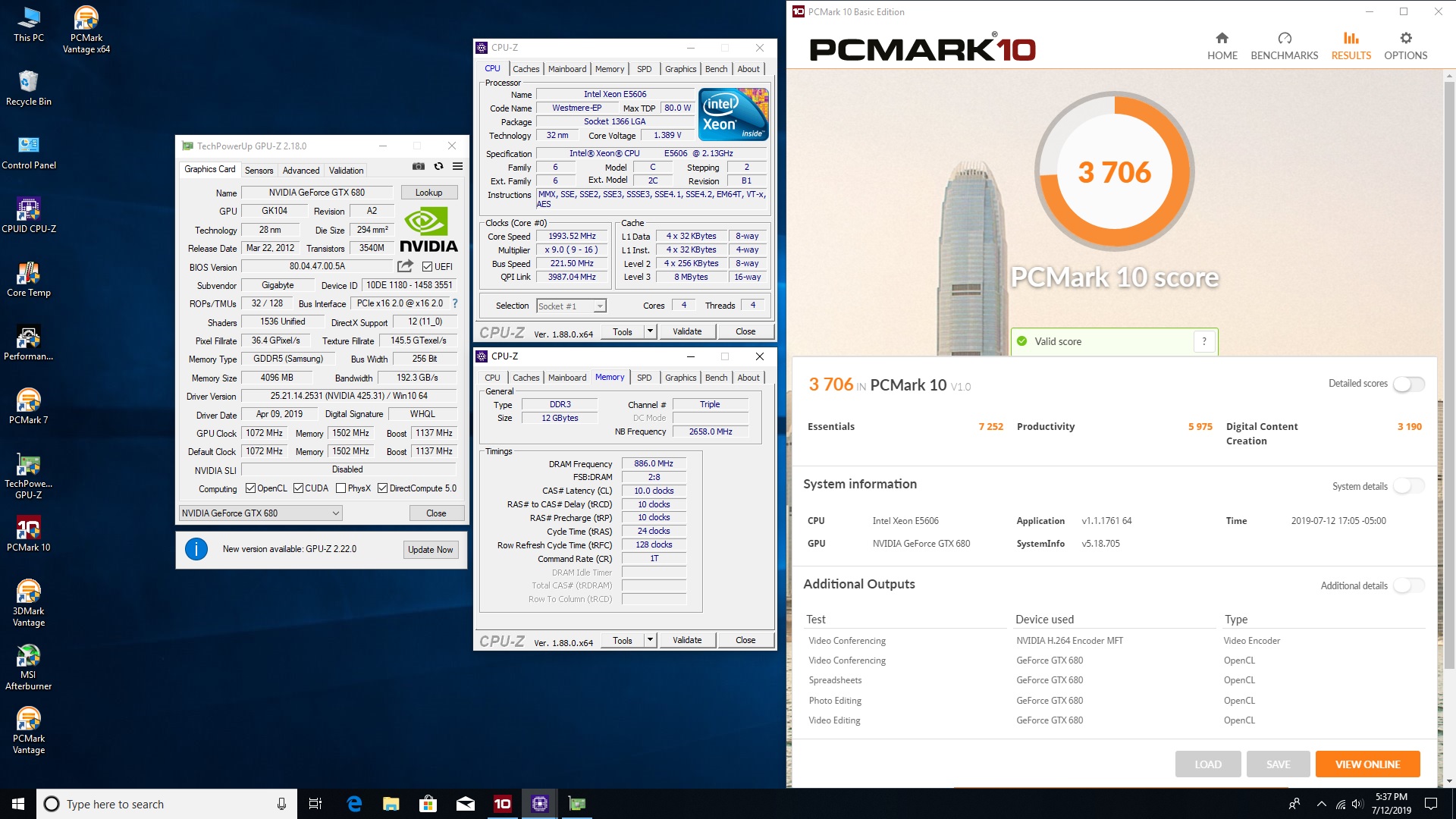The height and width of the screenshot is (819, 1456).
Task: Click GPU-Z refresh icon
Action: pyautogui.click(x=438, y=166)
